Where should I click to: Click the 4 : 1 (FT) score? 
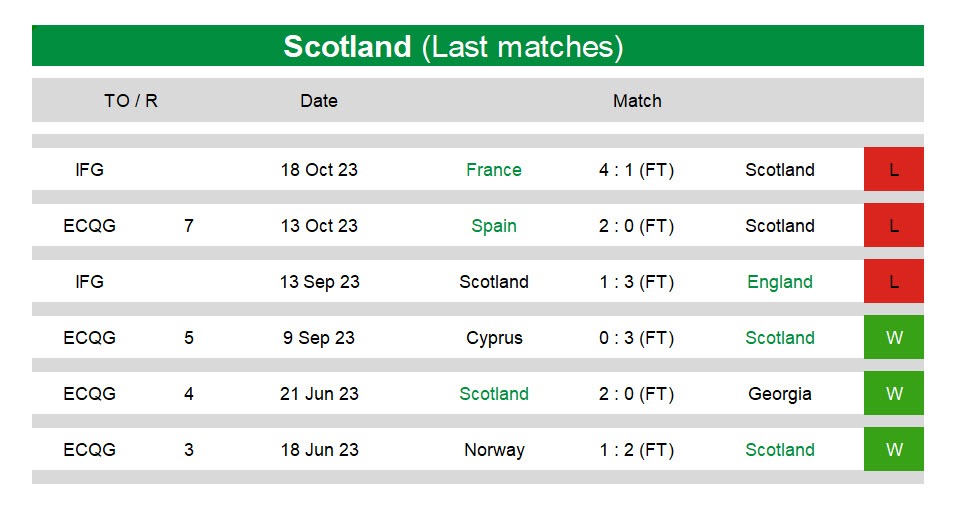pyautogui.click(x=637, y=169)
